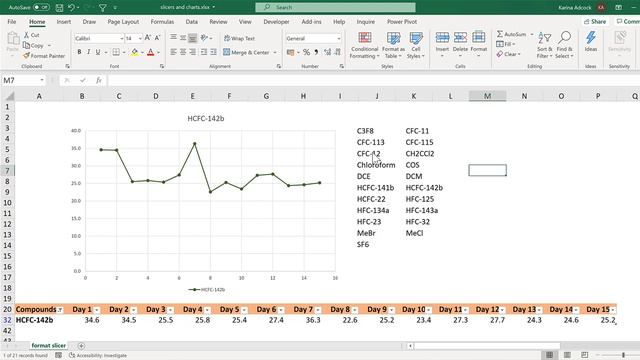The width and height of the screenshot is (640, 360).
Task: Open Compounds column filter dropdown
Action: tap(60, 310)
